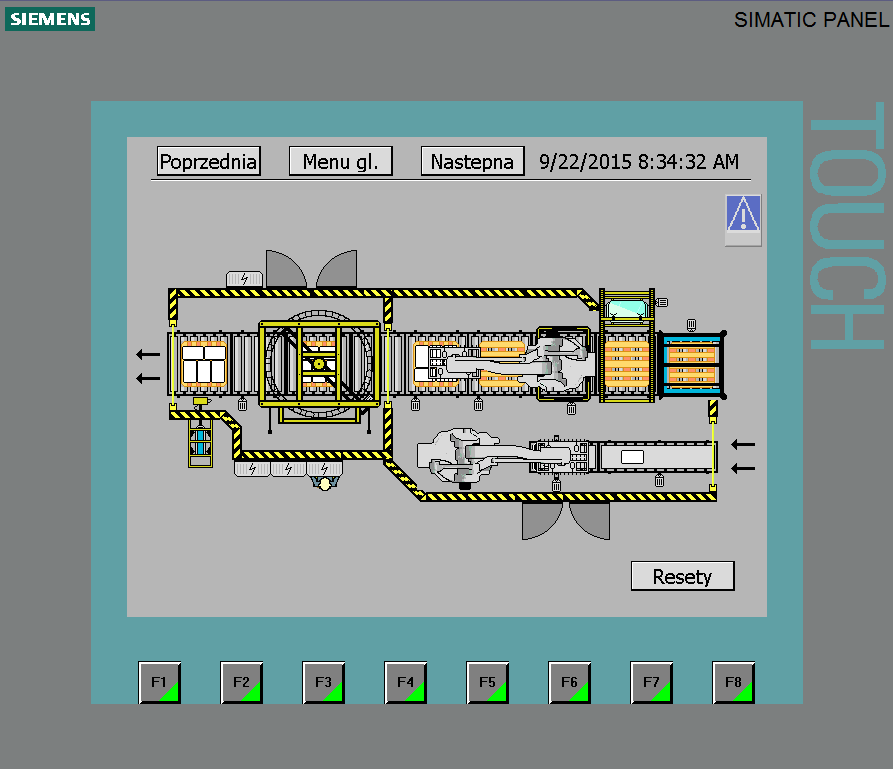Click the sensor above the blue pallet magazine
The width and height of the screenshot is (893, 769).
(691, 325)
